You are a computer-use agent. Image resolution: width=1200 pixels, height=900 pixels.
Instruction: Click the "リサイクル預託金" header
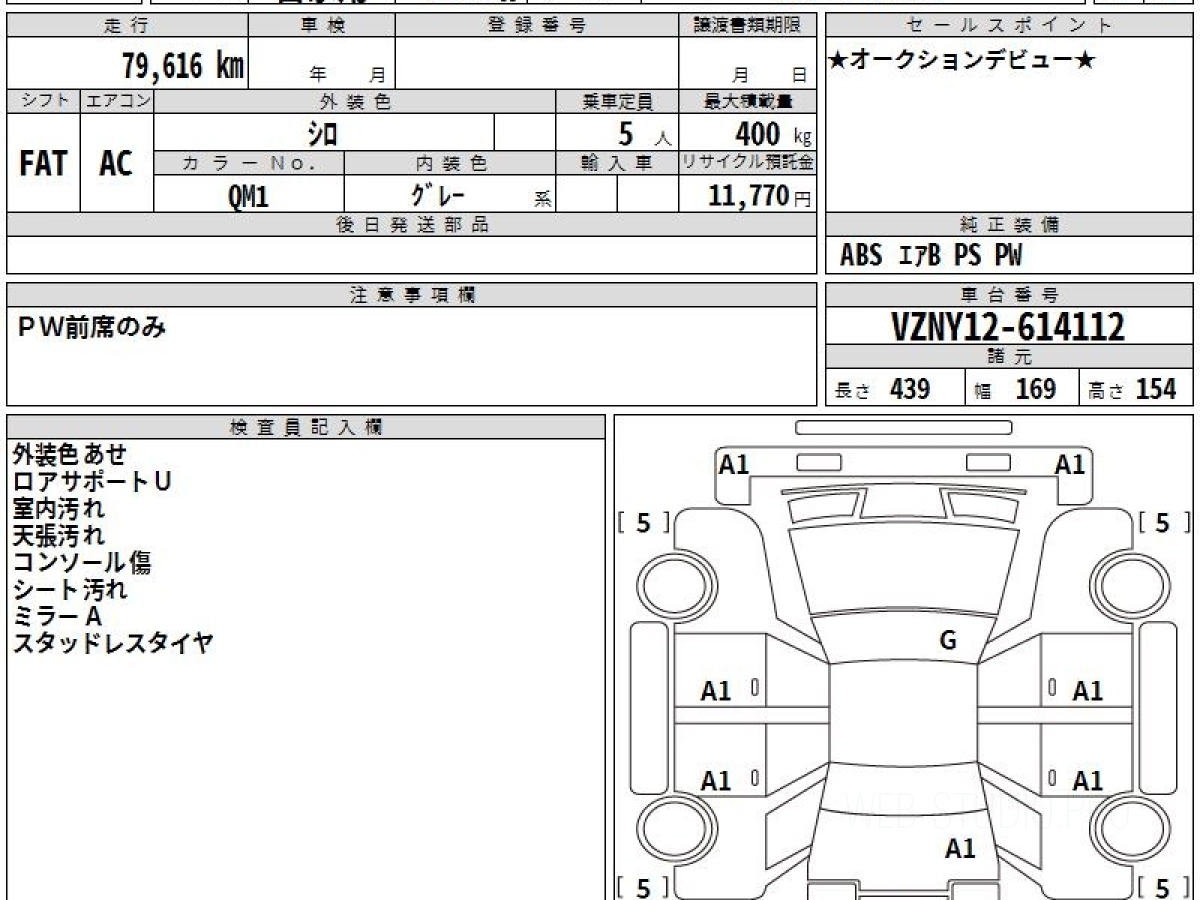[748, 163]
